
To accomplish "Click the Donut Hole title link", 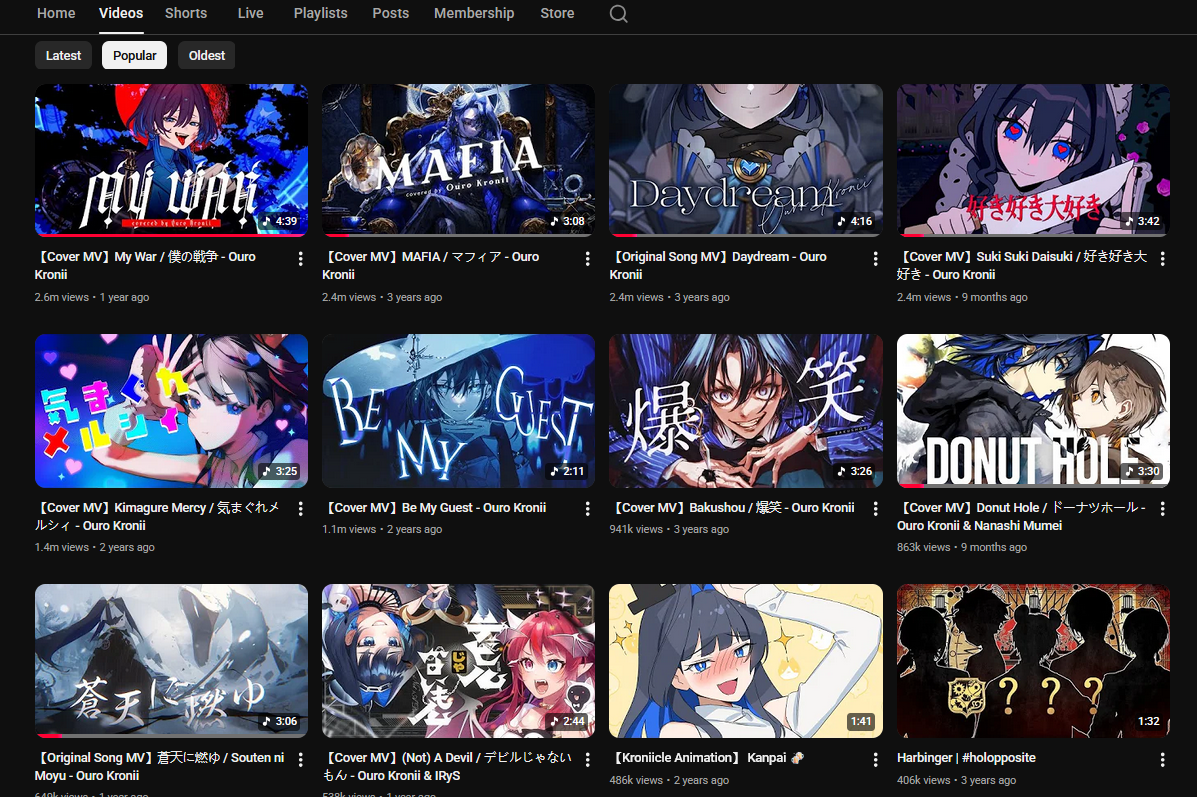I will [x=1021, y=516].
